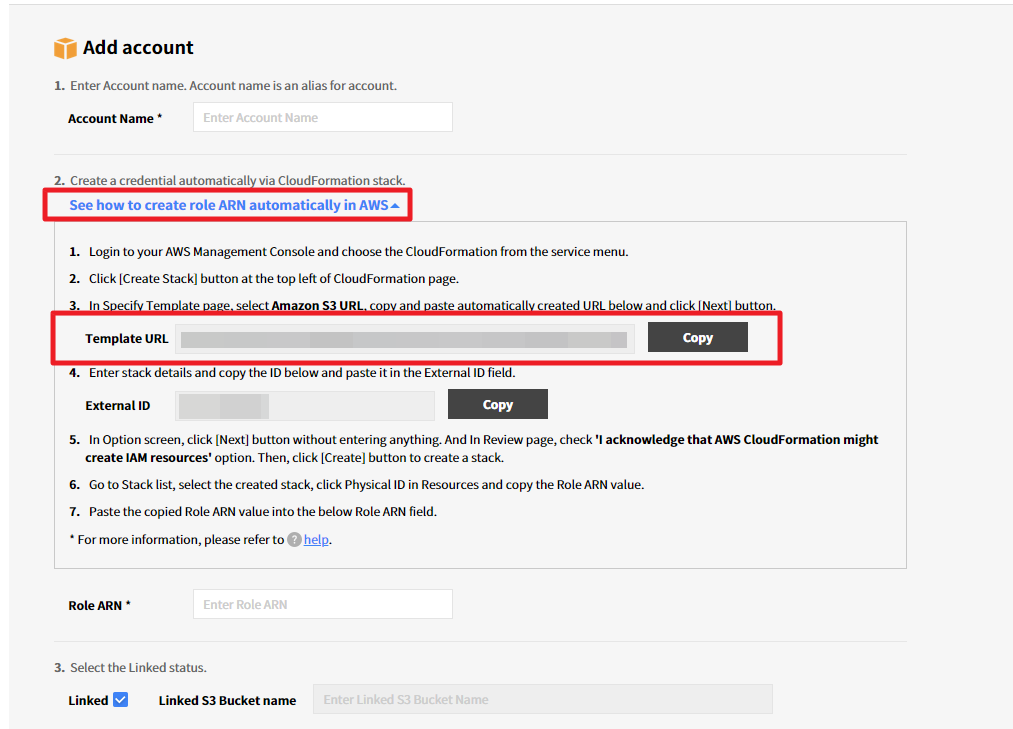Click the 'Role ARN *' field label
The image size is (1013, 729).
(99, 605)
